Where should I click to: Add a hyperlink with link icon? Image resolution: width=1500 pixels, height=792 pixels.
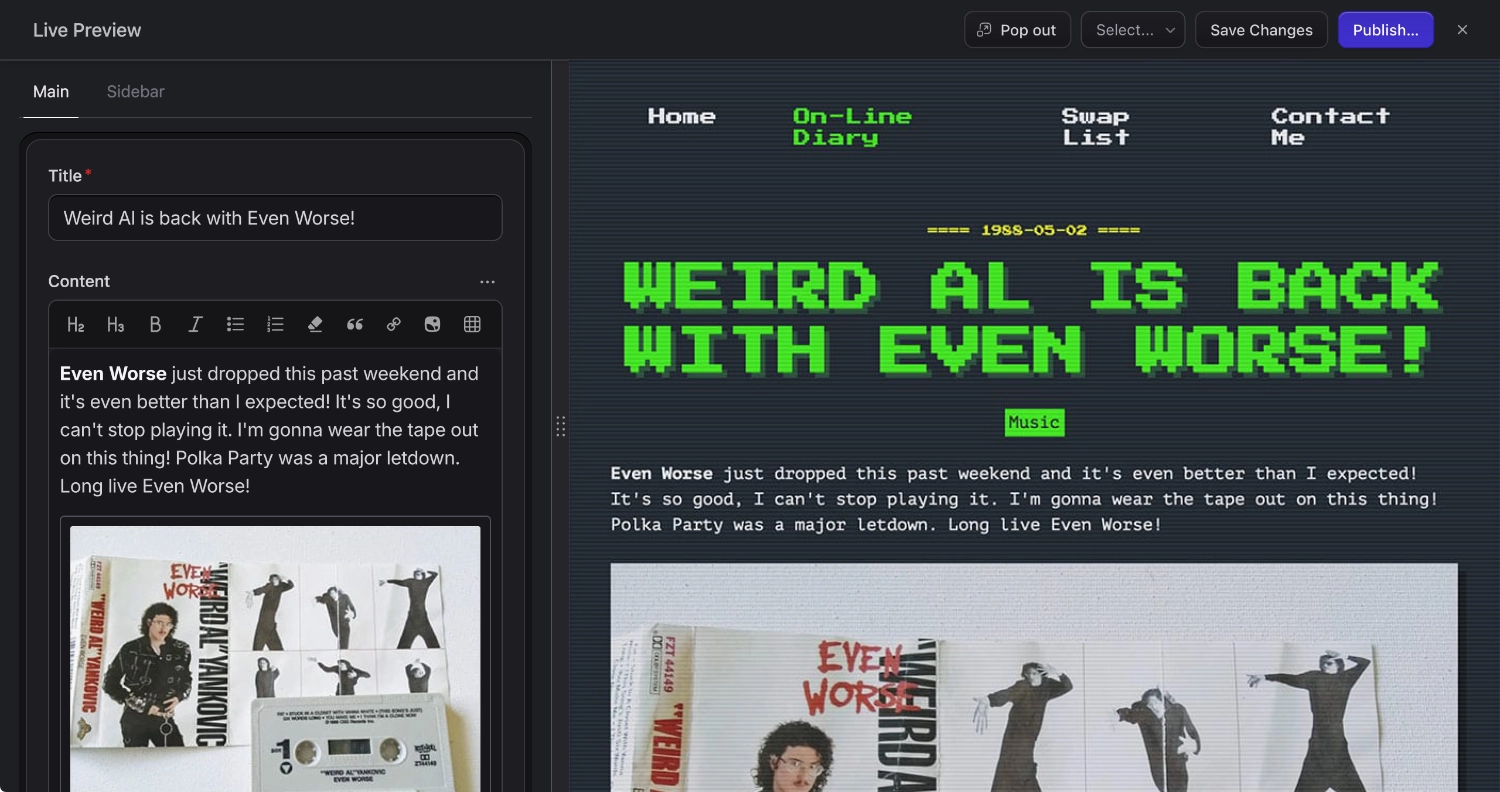click(394, 324)
